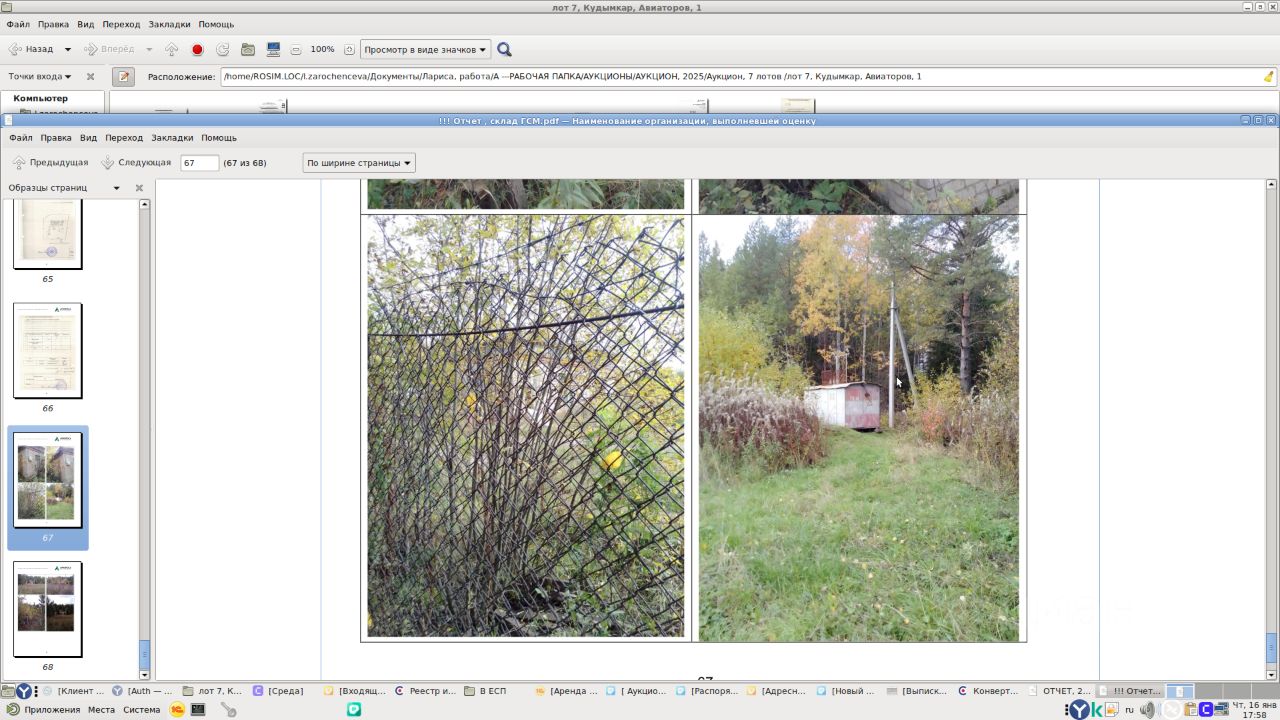Open Закладки menu in the file manager
This screenshot has height=720, width=1280.
(169, 24)
